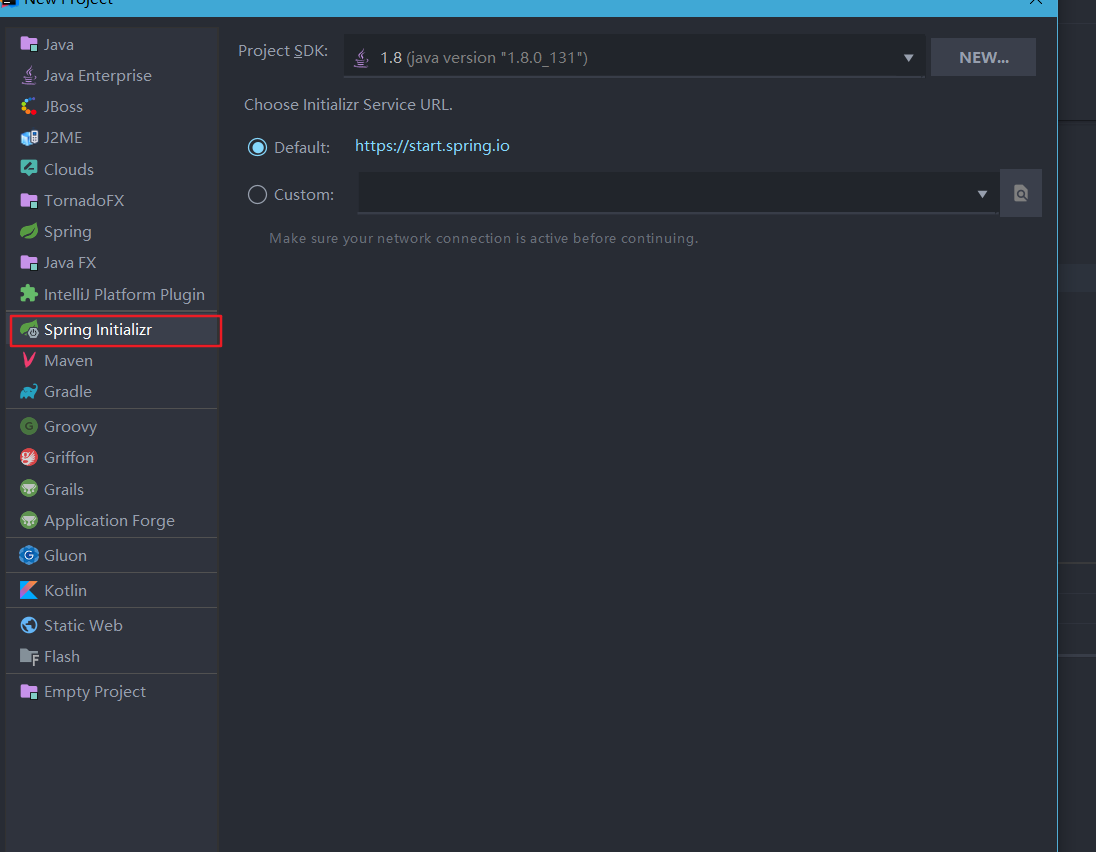Select Java FX label in the list
Screen dimensions: 1096x852
pyautogui.click(x=70, y=263)
